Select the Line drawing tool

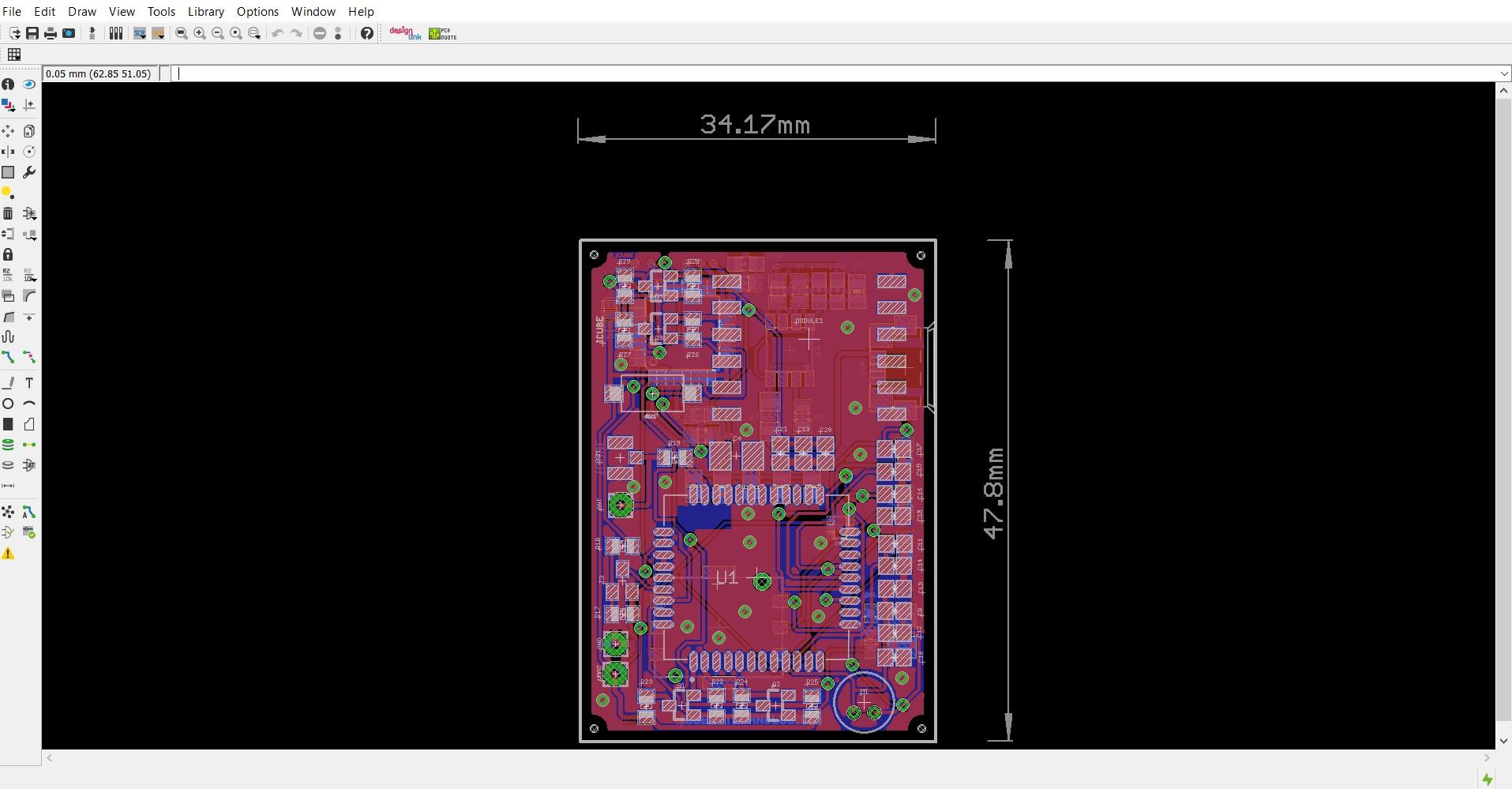coord(8,383)
